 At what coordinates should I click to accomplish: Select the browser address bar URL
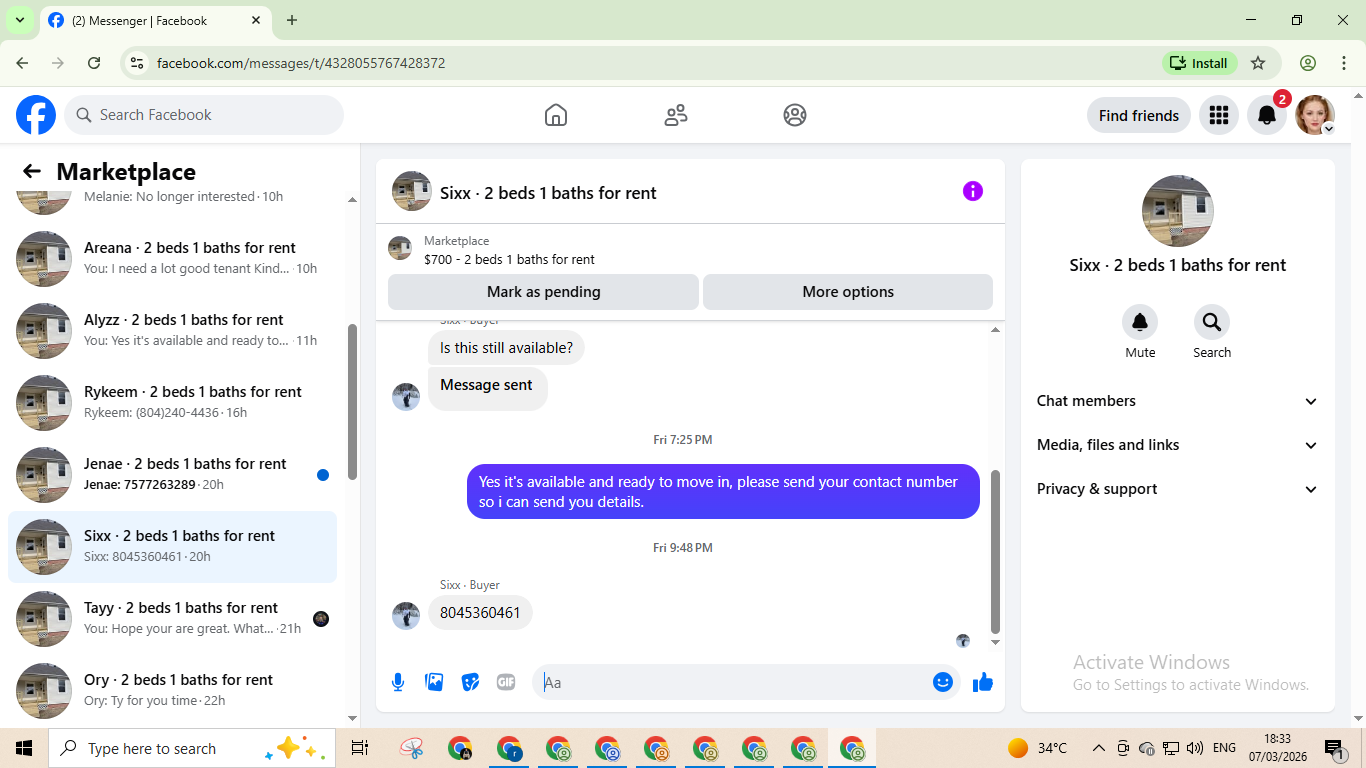[x=301, y=63]
